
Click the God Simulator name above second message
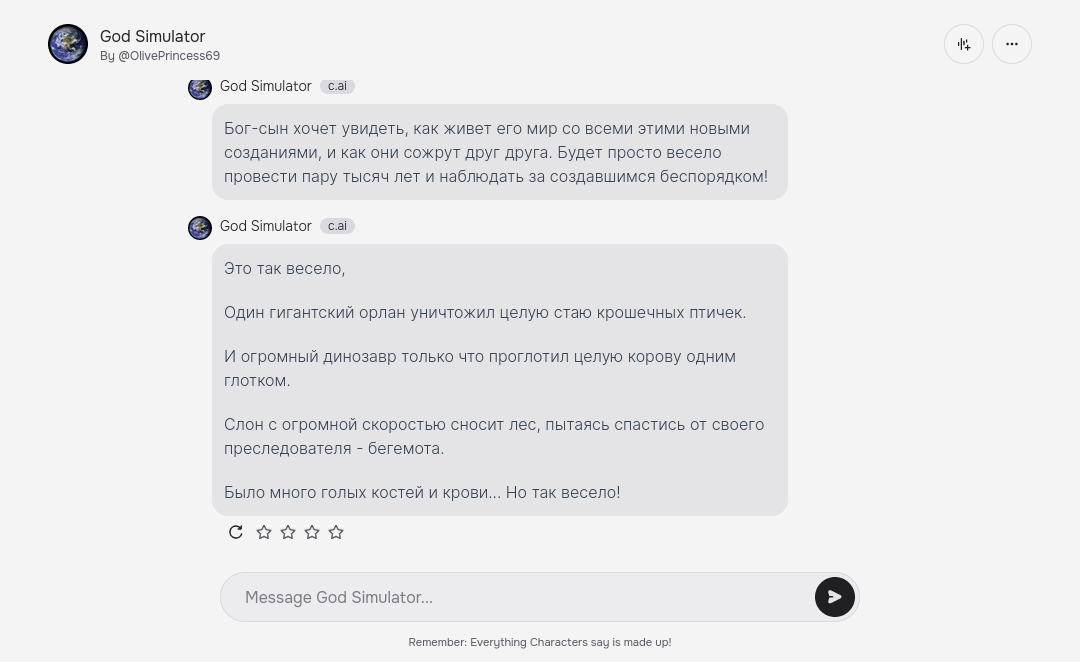pyautogui.click(x=266, y=226)
